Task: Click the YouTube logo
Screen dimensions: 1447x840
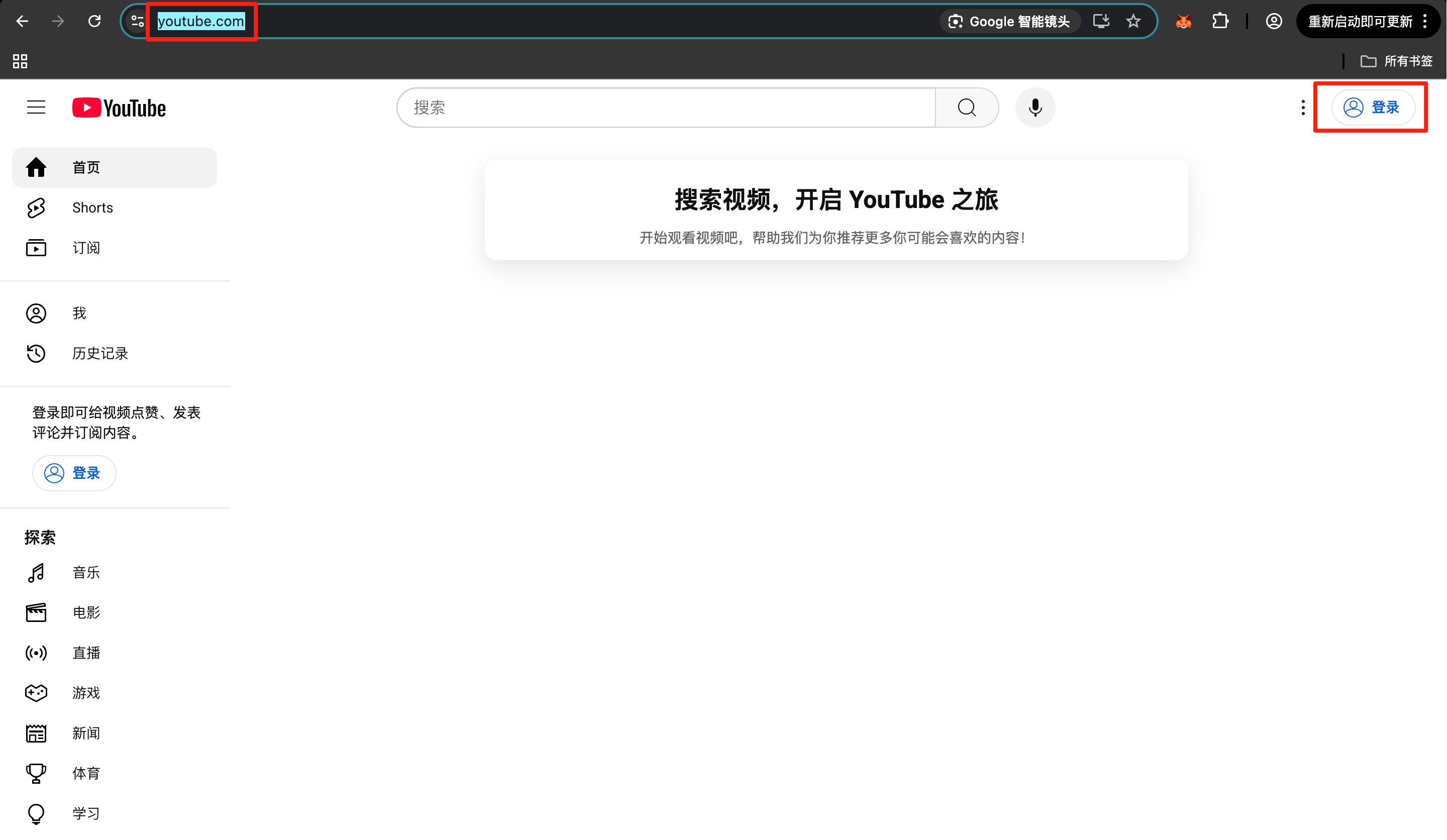Action: [119, 108]
